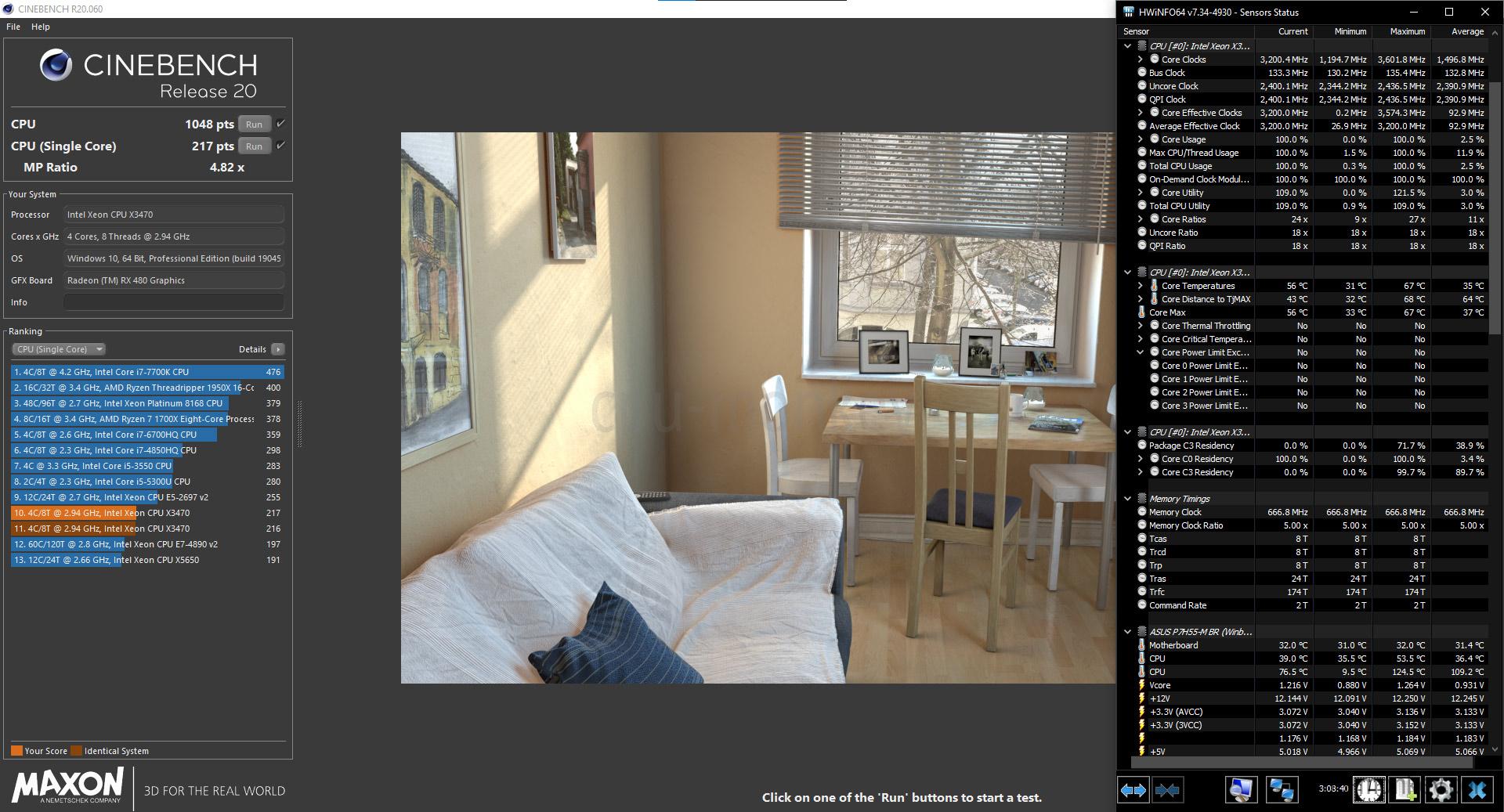Screen dimensions: 1504x812
Task: Open the Help menu in Cinebench
Action: tap(41, 27)
